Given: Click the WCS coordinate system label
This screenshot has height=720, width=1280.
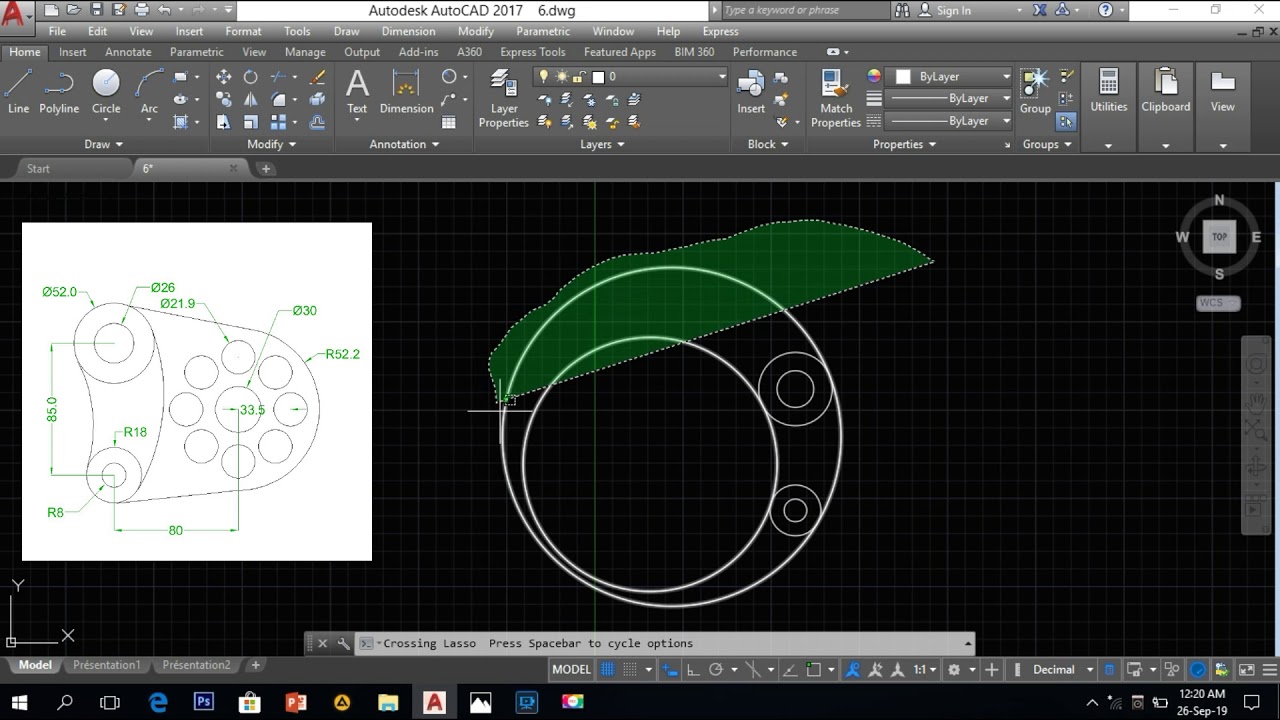Looking at the screenshot, I should [x=1218, y=303].
